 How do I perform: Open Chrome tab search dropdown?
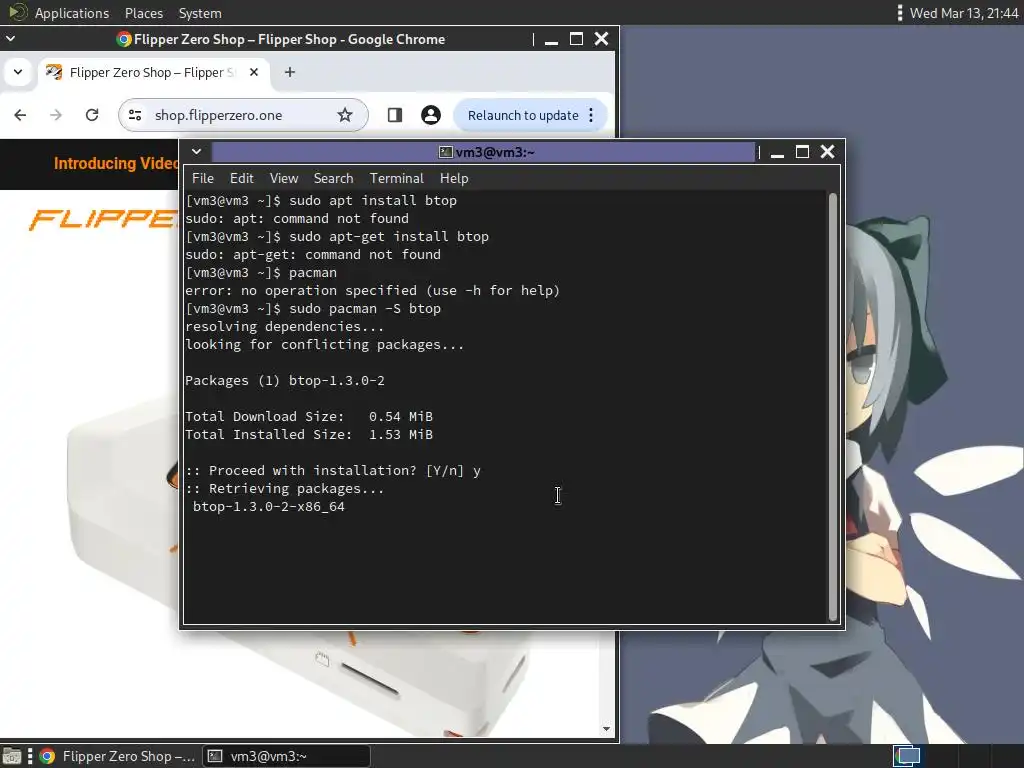click(18, 72)
